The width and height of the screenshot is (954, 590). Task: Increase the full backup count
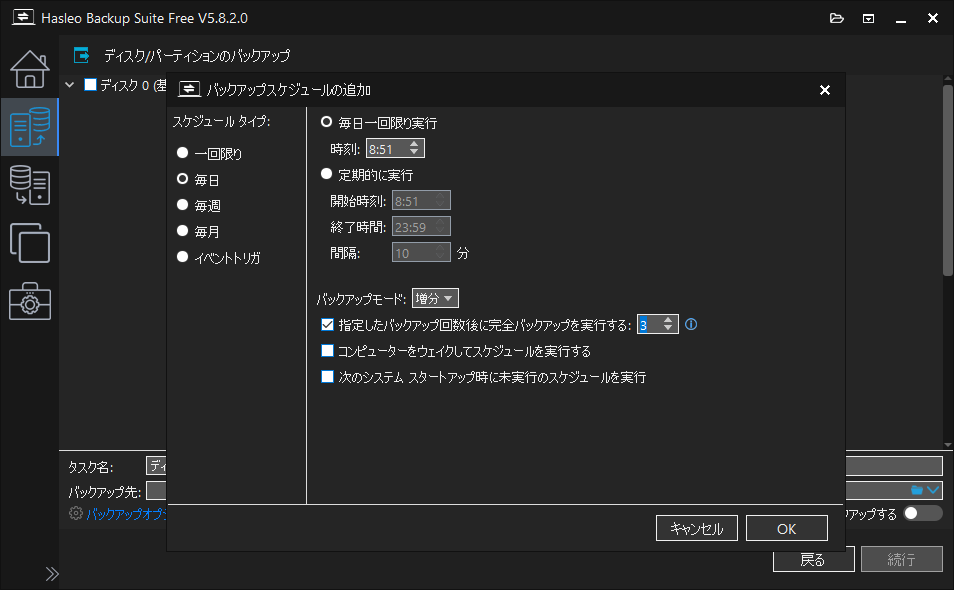(x=668, y=320)
